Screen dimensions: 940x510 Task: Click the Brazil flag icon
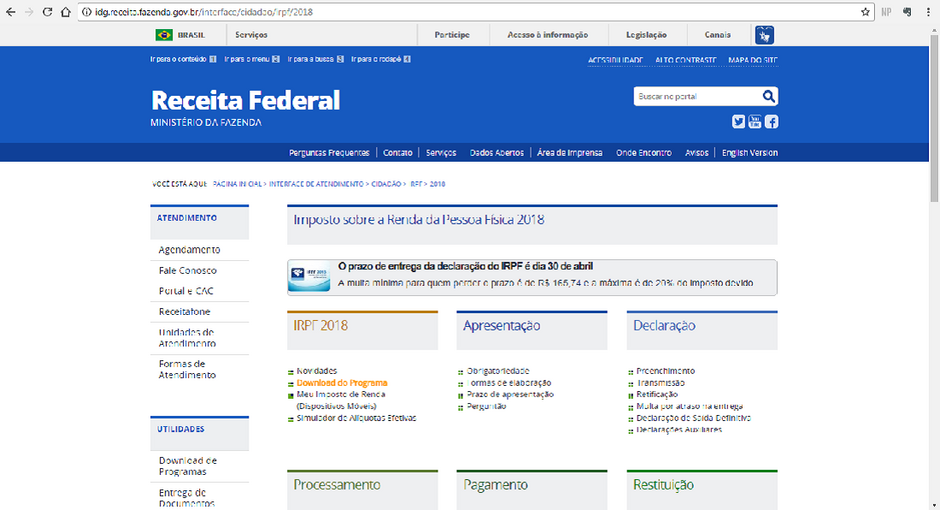(164, 35)
